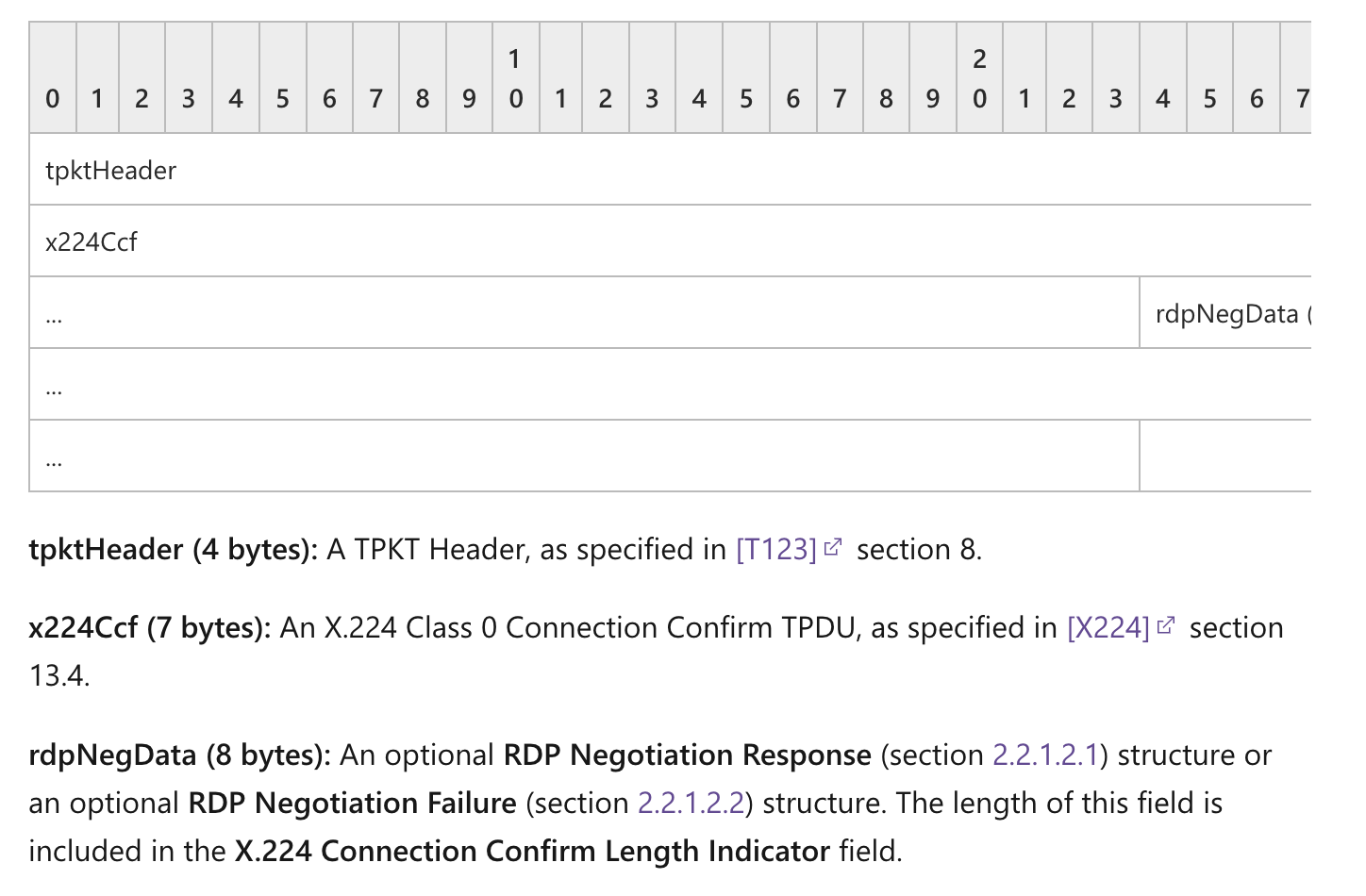Click the external link icon after [X224]
This screenshot has width=1366, height=896.
(x=1166, y=625)
